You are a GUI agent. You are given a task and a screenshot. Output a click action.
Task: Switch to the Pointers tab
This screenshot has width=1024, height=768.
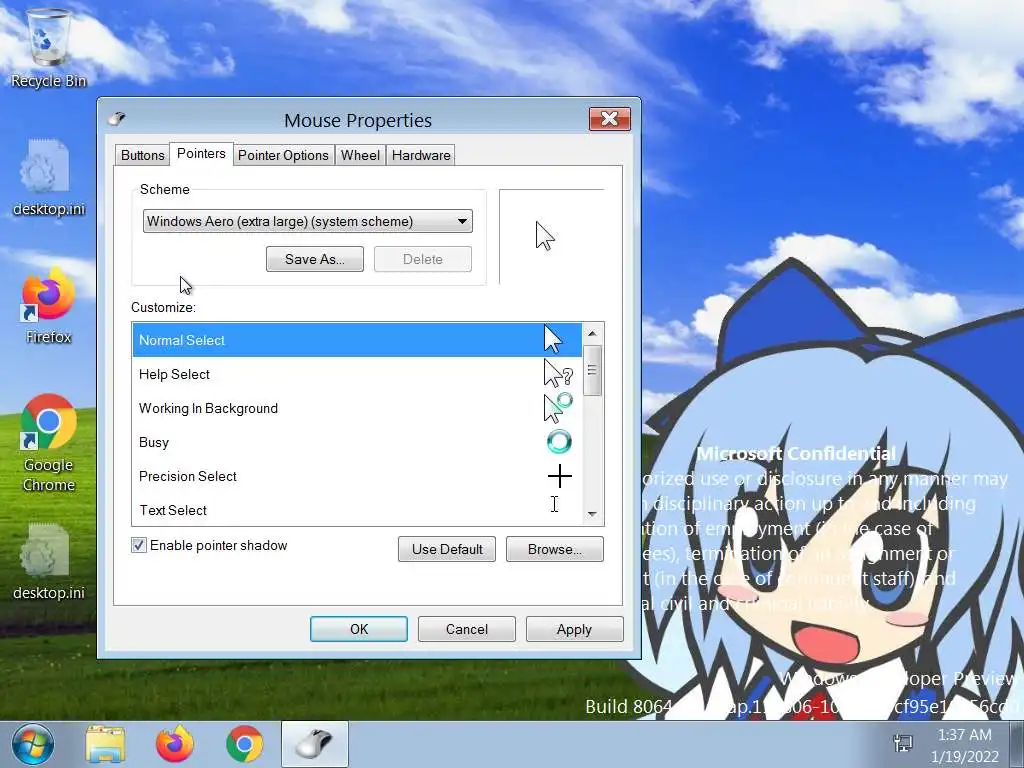click(201, 153)
